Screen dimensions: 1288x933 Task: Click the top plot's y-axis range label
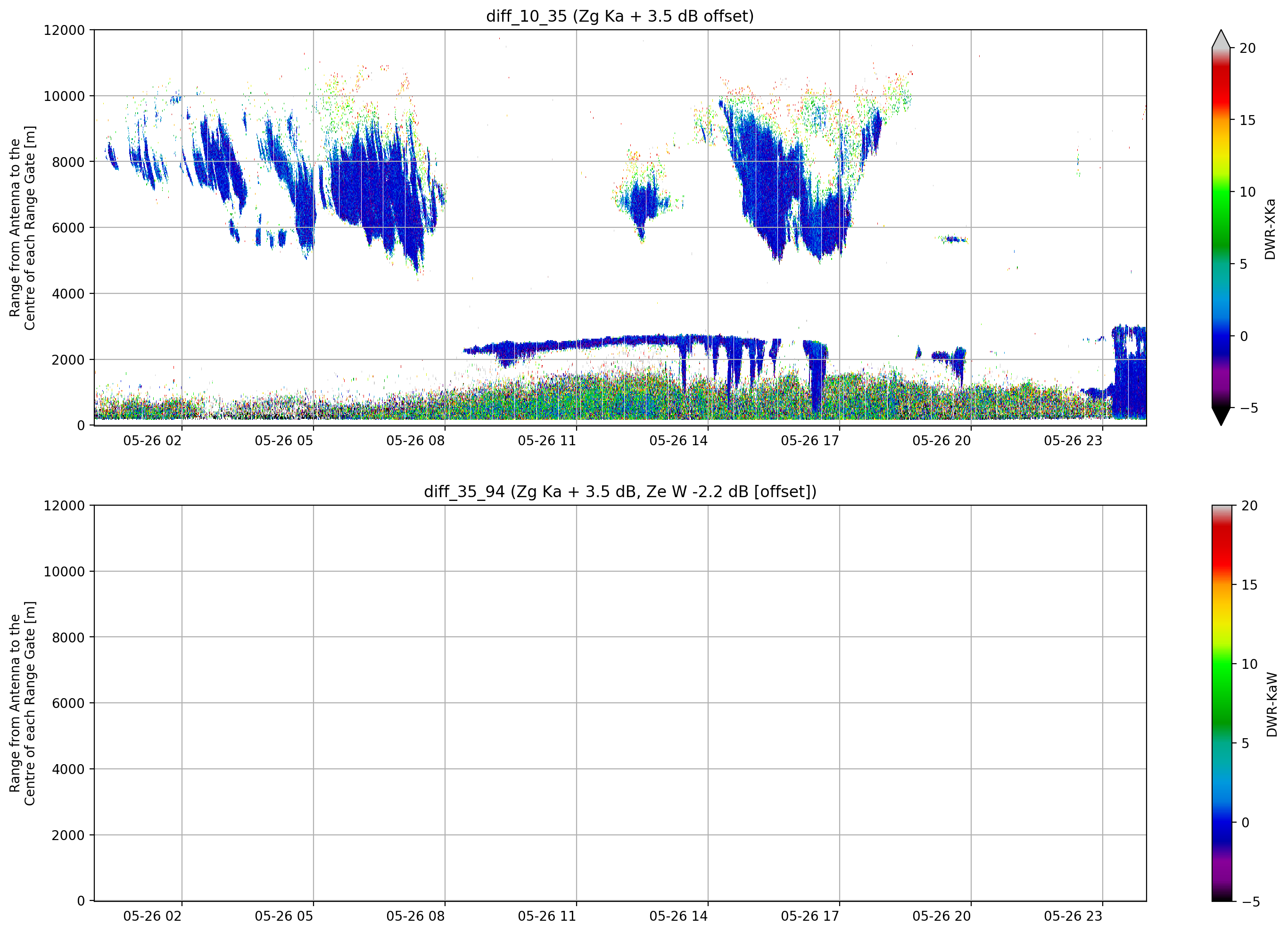point(22,228)
